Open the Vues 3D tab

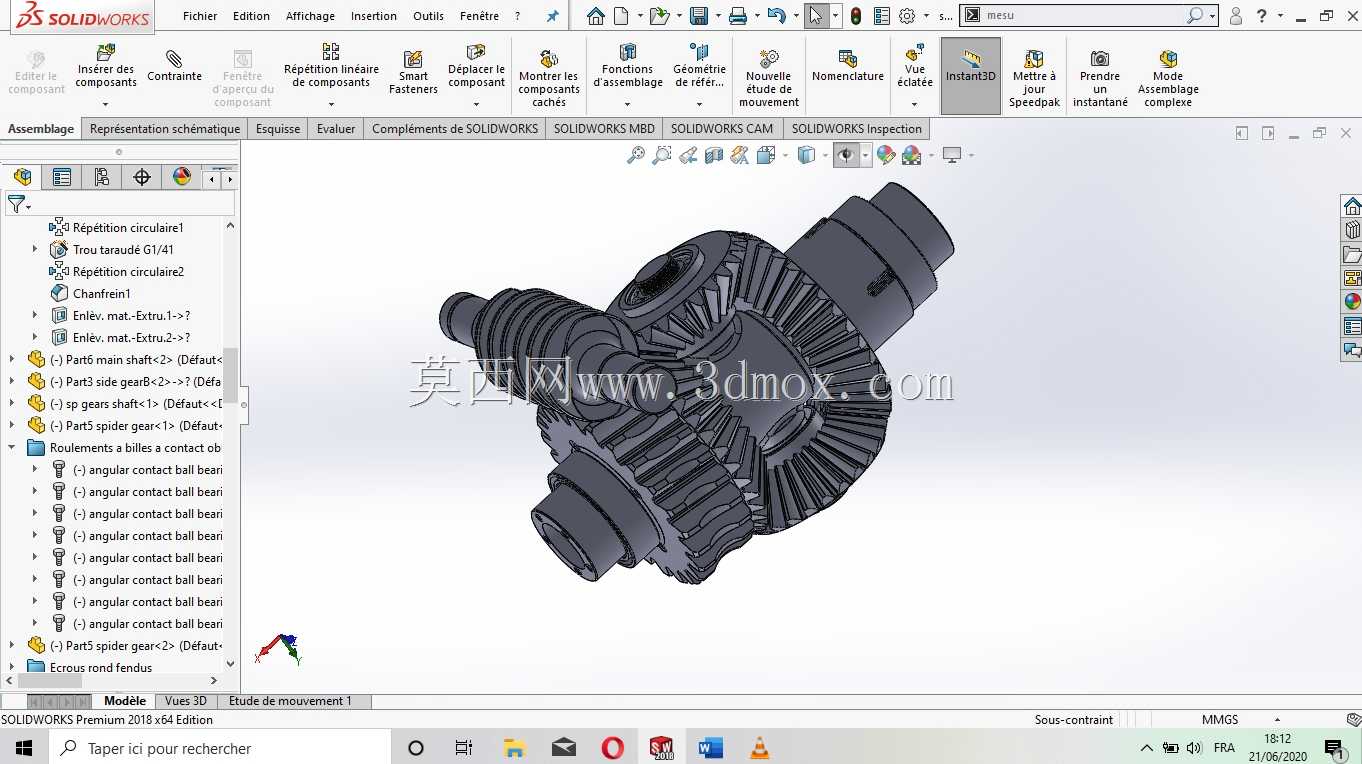tap(186, 701)
